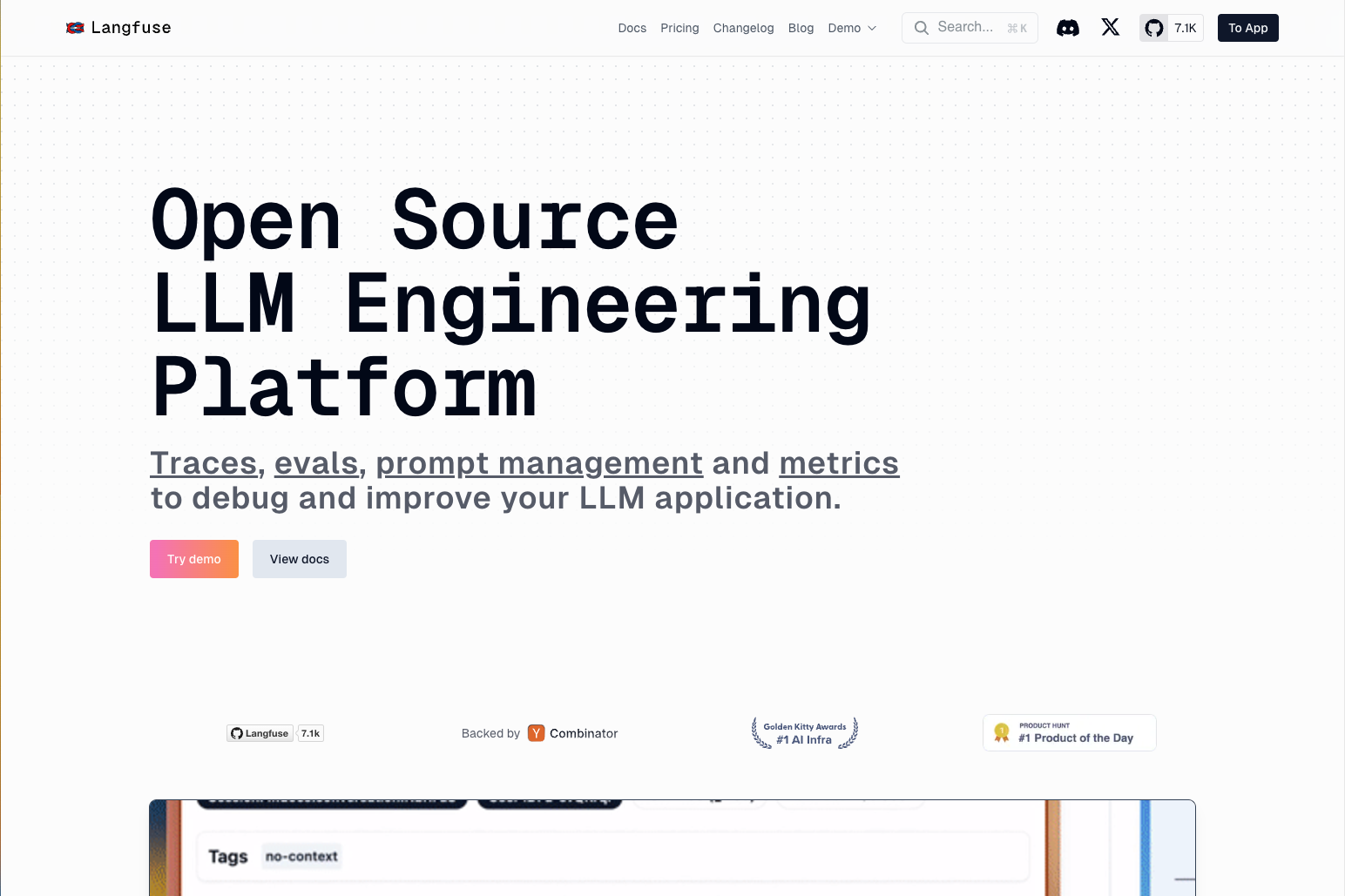Click the Golden Kitty Awards emblem
1345x896 pixels.
[804, 732]
